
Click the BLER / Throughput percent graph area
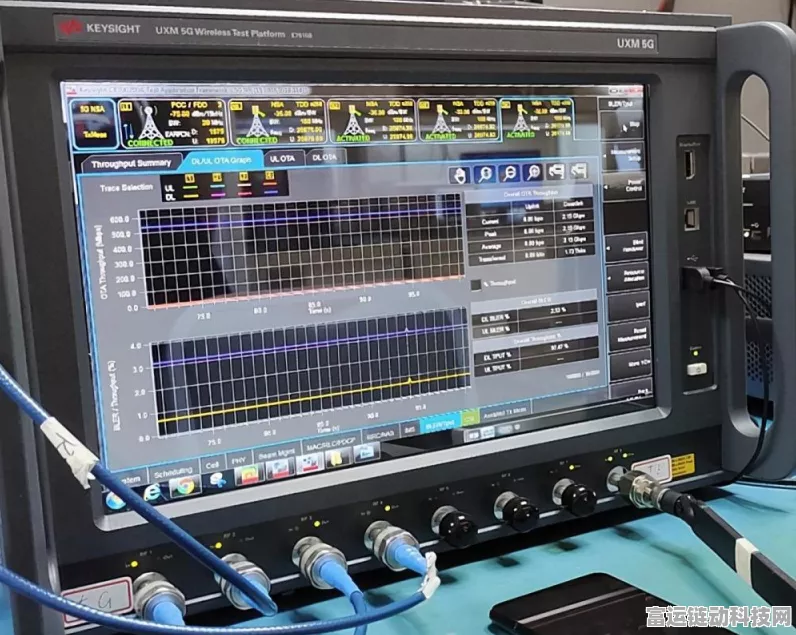(x=311, y=372)
